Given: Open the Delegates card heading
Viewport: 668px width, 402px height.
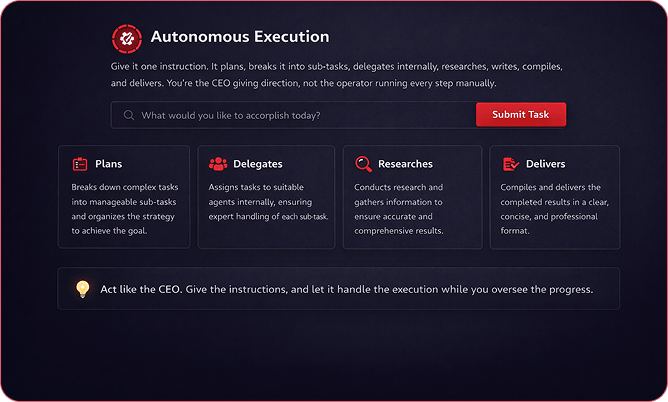Looking at the screenshot, I should (257, 164).
